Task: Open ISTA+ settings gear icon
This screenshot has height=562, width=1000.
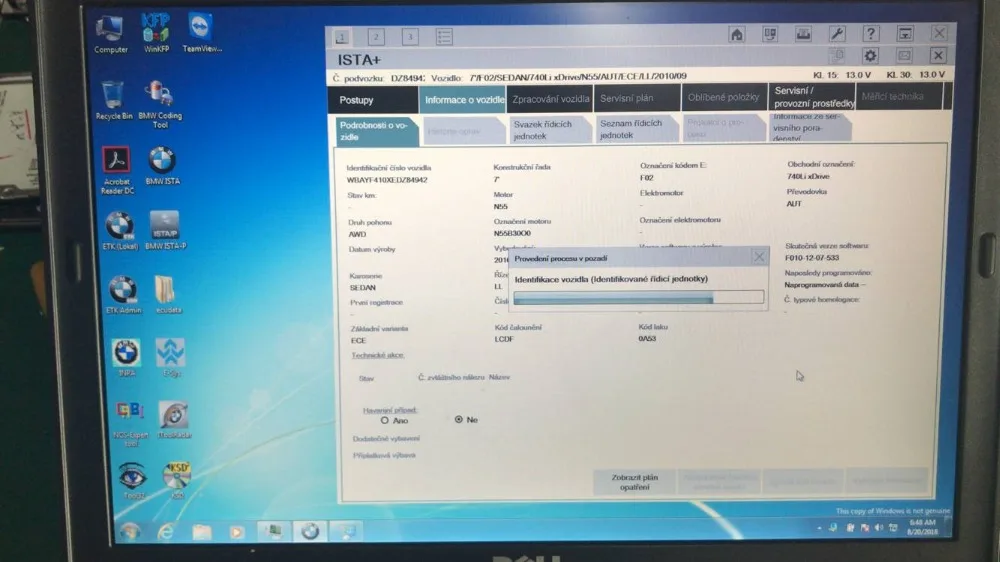Action: (x=870, y=56)
